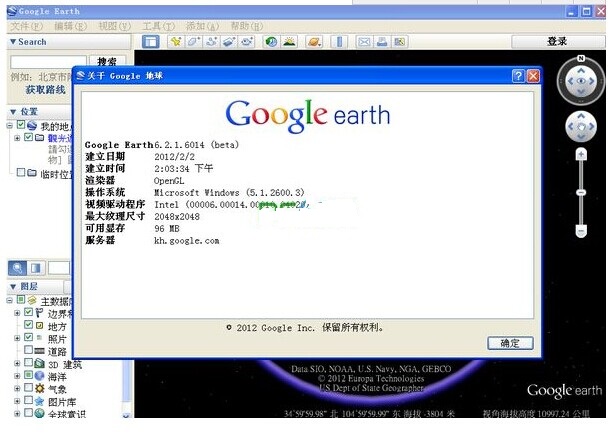Screen dimensions: 615x435
Task: Uncheck the 照片 layer checkbox
Action: 28,337
